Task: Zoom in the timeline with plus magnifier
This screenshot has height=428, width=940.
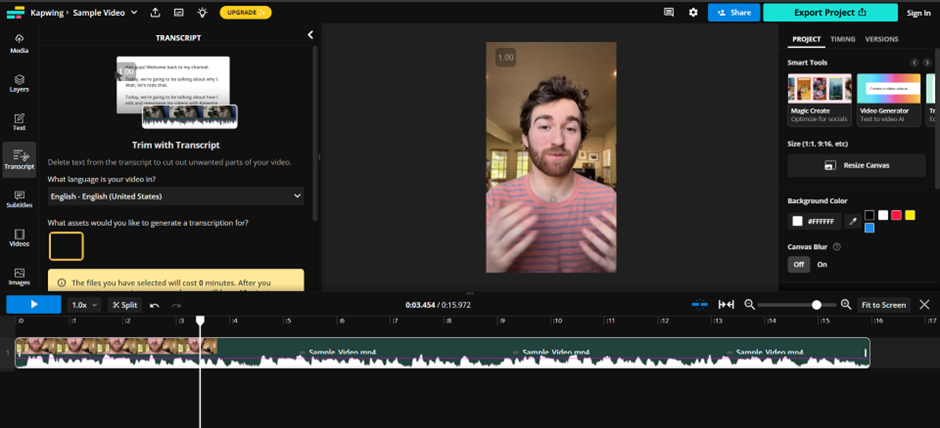Action: 846,305
